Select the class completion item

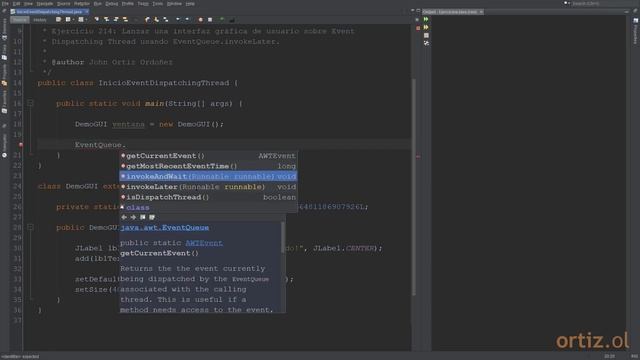pos(208,207)
